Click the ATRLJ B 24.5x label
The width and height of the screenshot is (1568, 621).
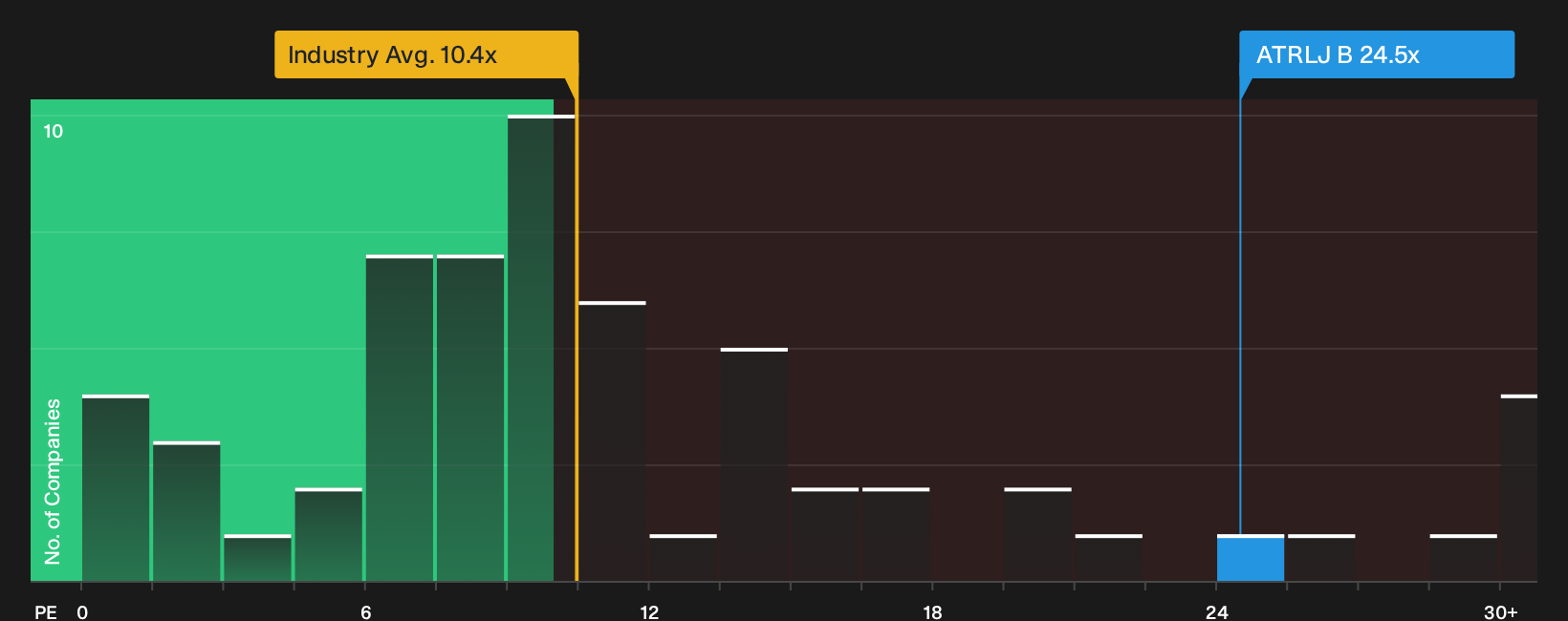tap(1377, 54)
